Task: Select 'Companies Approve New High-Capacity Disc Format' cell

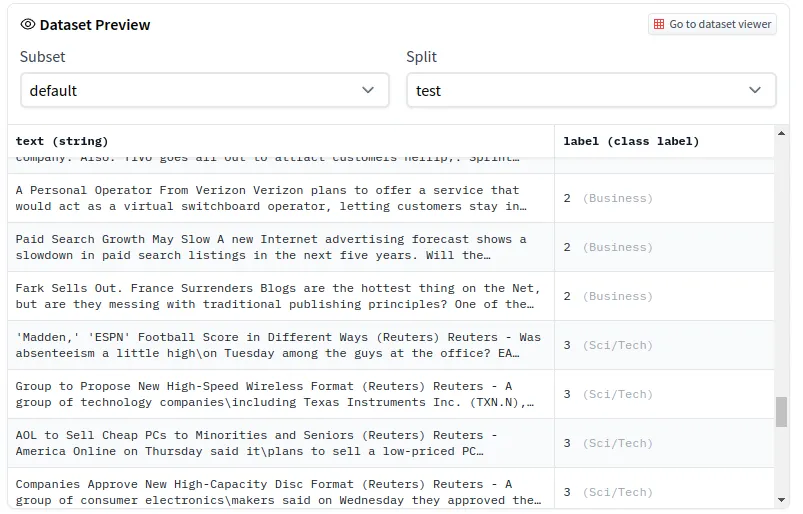Action: point(281,489)
